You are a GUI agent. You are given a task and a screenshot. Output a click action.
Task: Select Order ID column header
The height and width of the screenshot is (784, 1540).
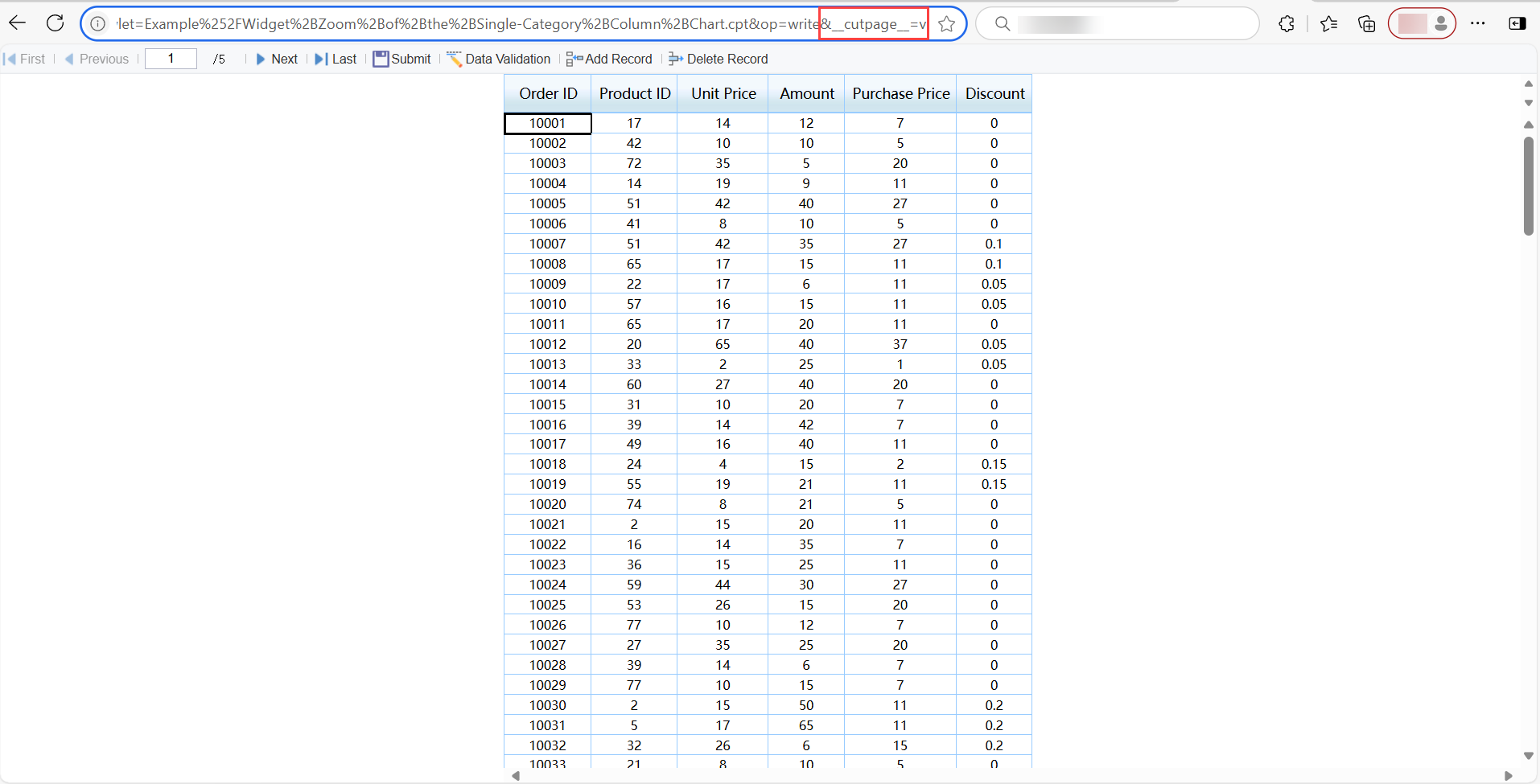(x=548, y=93)
